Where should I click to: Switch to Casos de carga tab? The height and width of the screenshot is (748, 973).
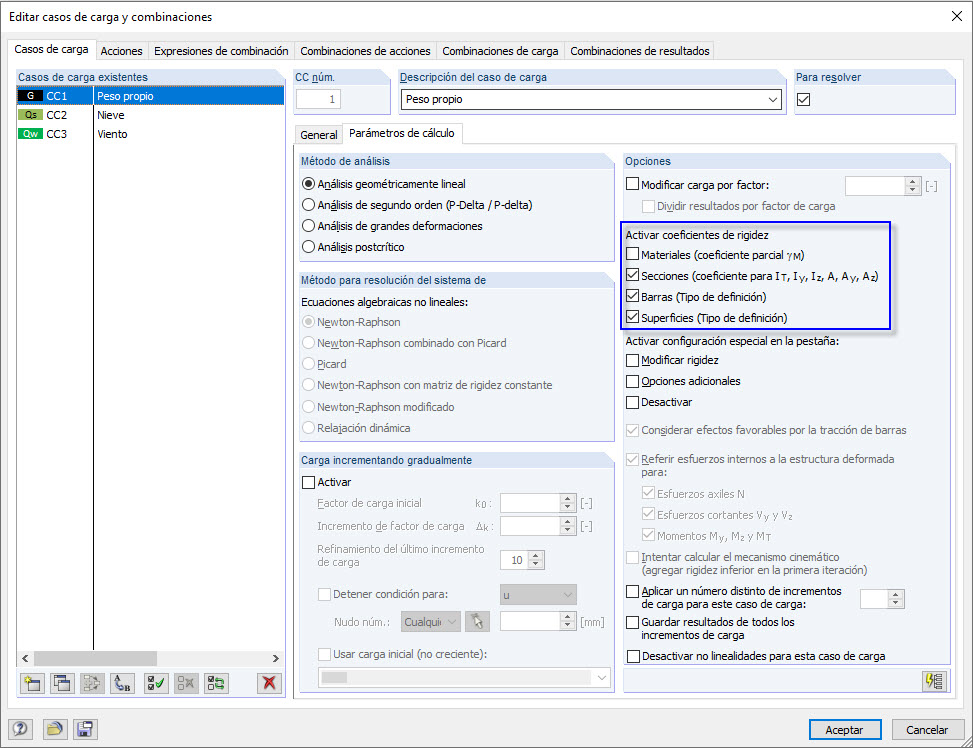coord(52,49)
